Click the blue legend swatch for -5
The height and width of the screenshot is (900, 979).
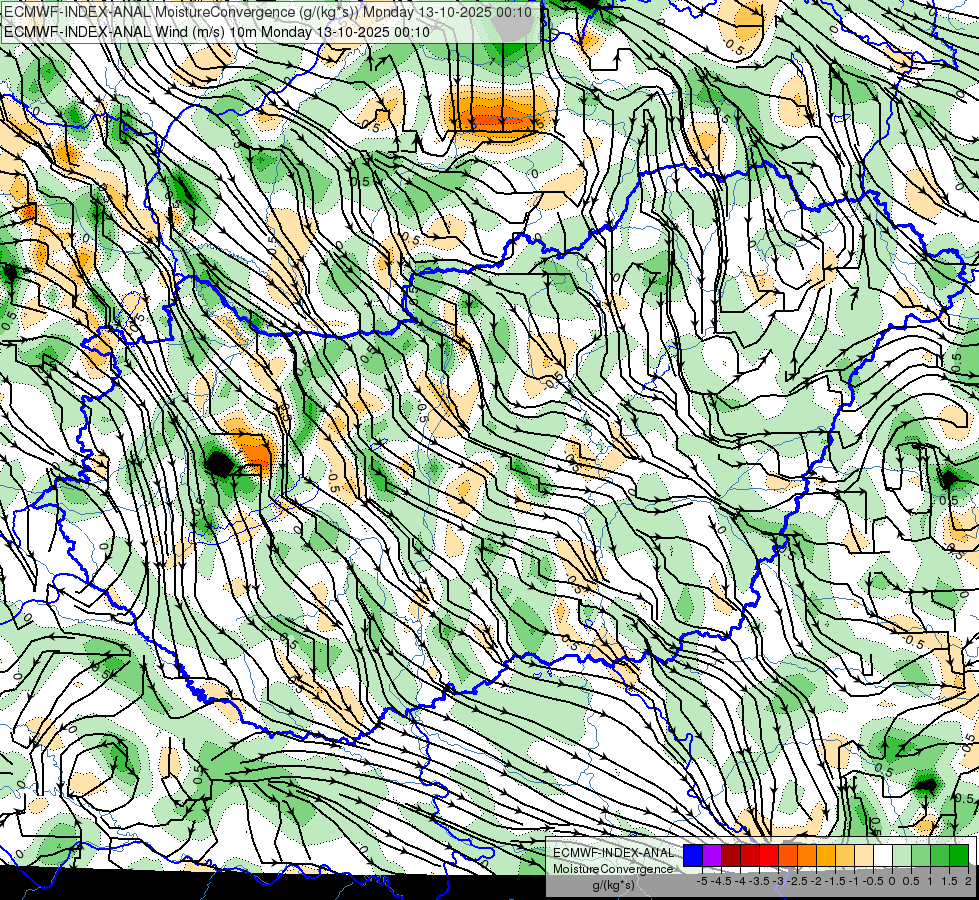[x=693, y=855]
